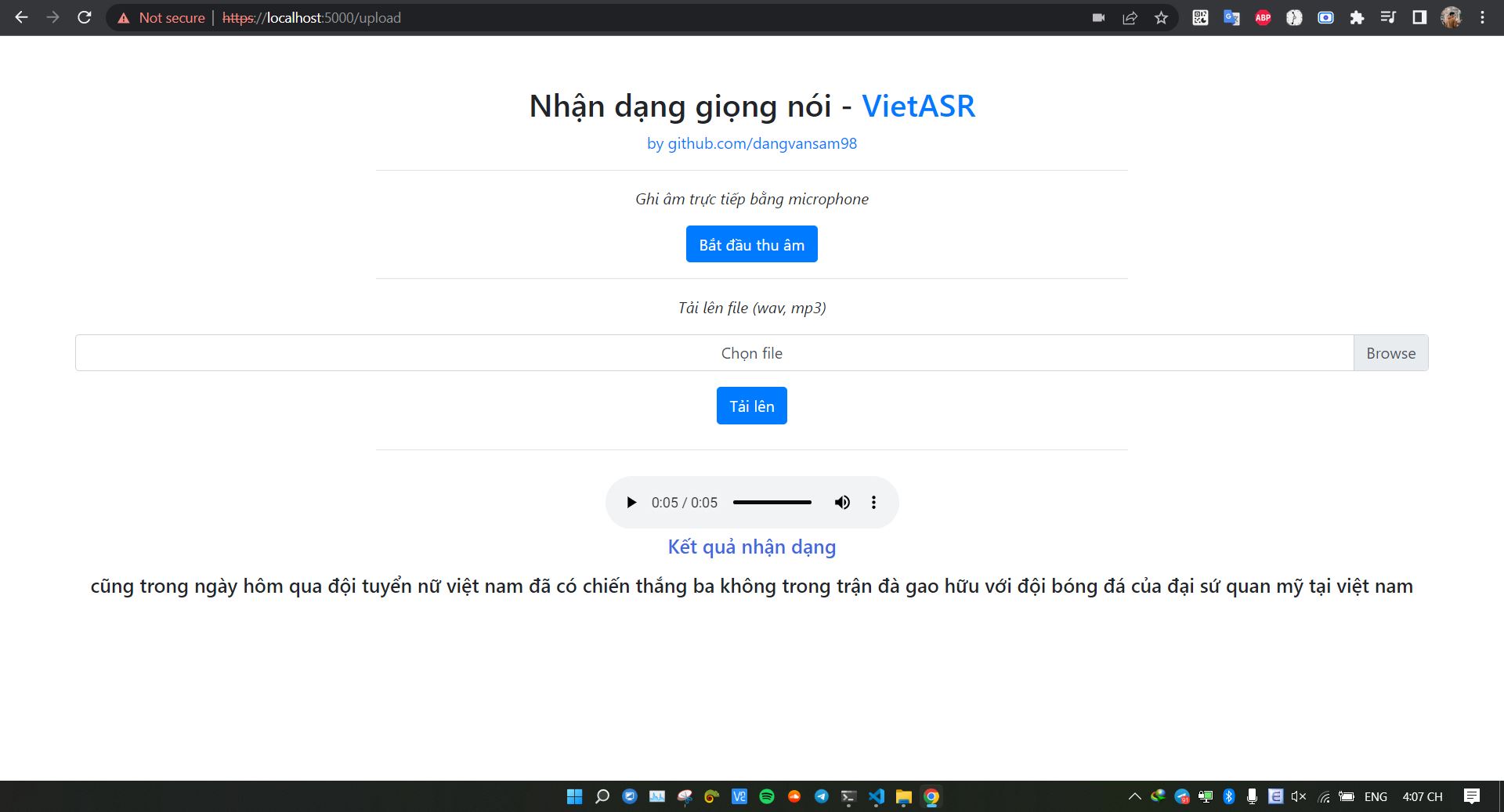Open Telegram from the taskbar
This screenshot has width=1504, height=812.
pyautogui.click(x=822, y=796)
